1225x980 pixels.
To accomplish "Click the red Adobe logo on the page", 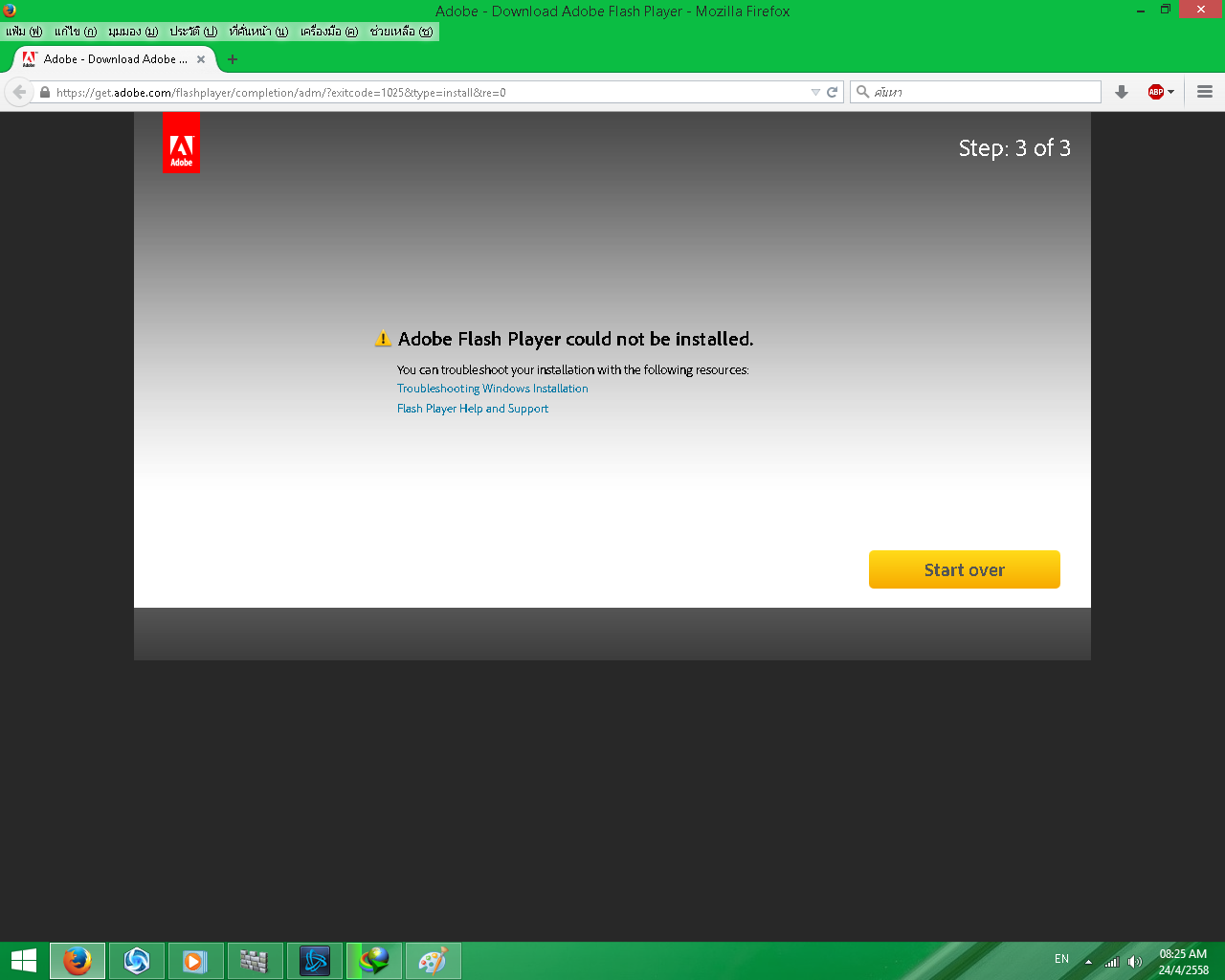I will 181,143.
